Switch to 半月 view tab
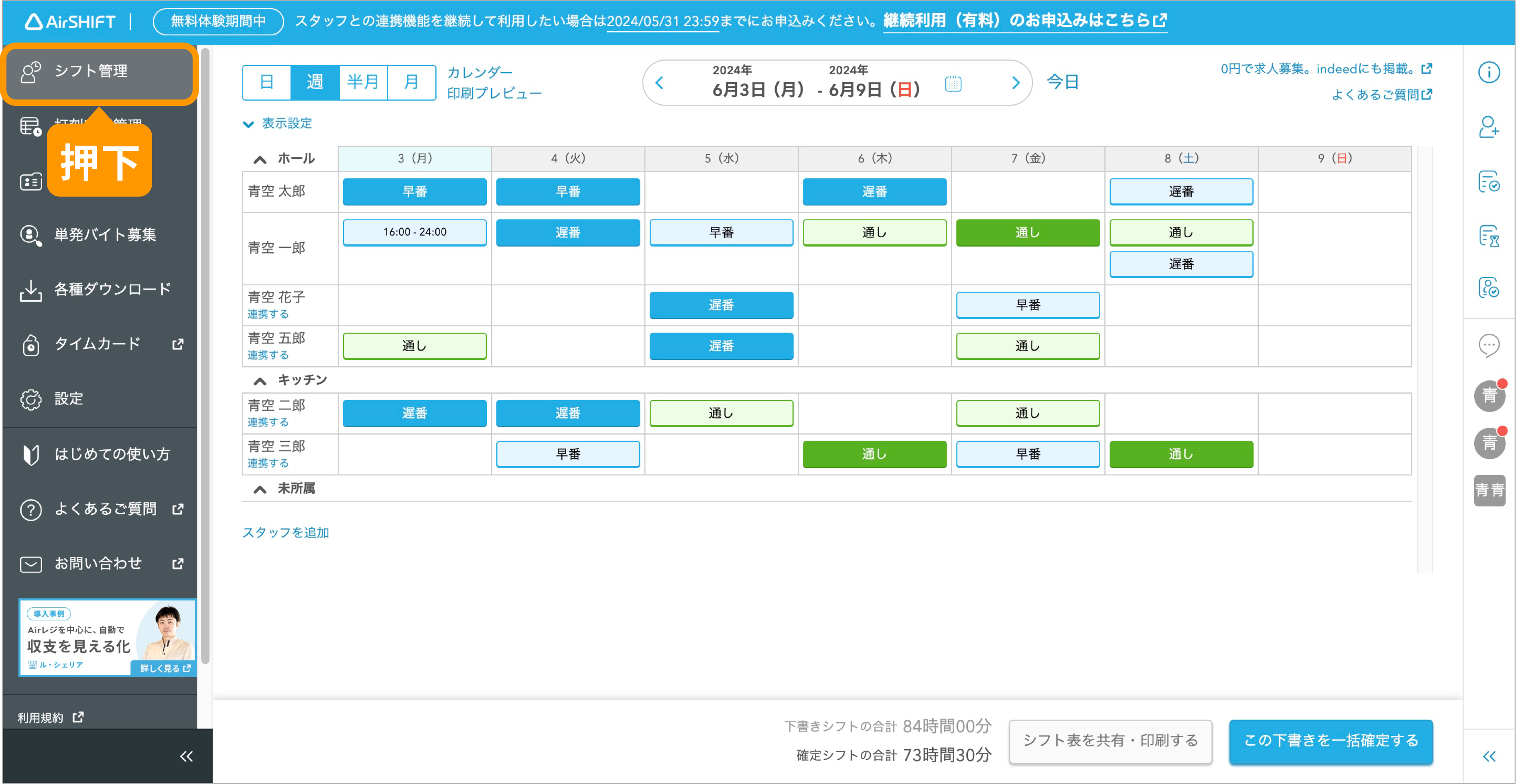Screen dimensions: 1516x784 click(x=363, y=82)
